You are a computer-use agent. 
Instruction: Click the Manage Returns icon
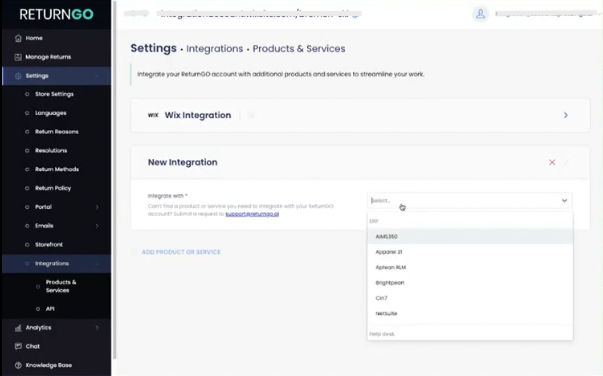[x=18, y=57]
